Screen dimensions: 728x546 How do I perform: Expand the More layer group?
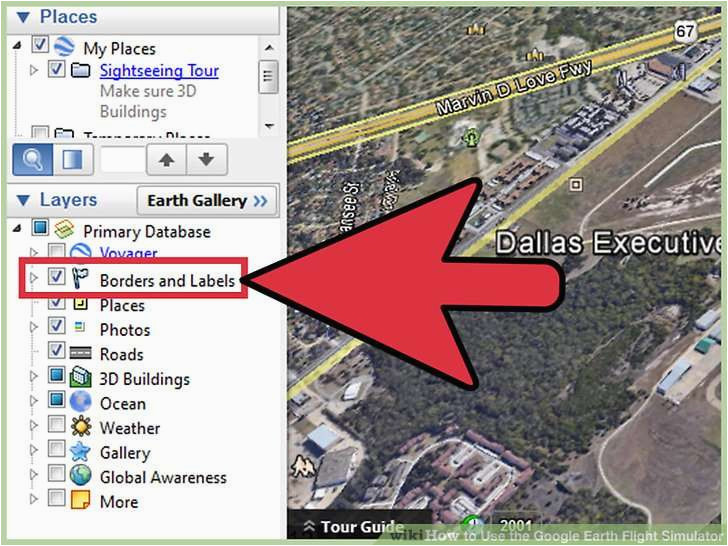(x=34, y=499)
